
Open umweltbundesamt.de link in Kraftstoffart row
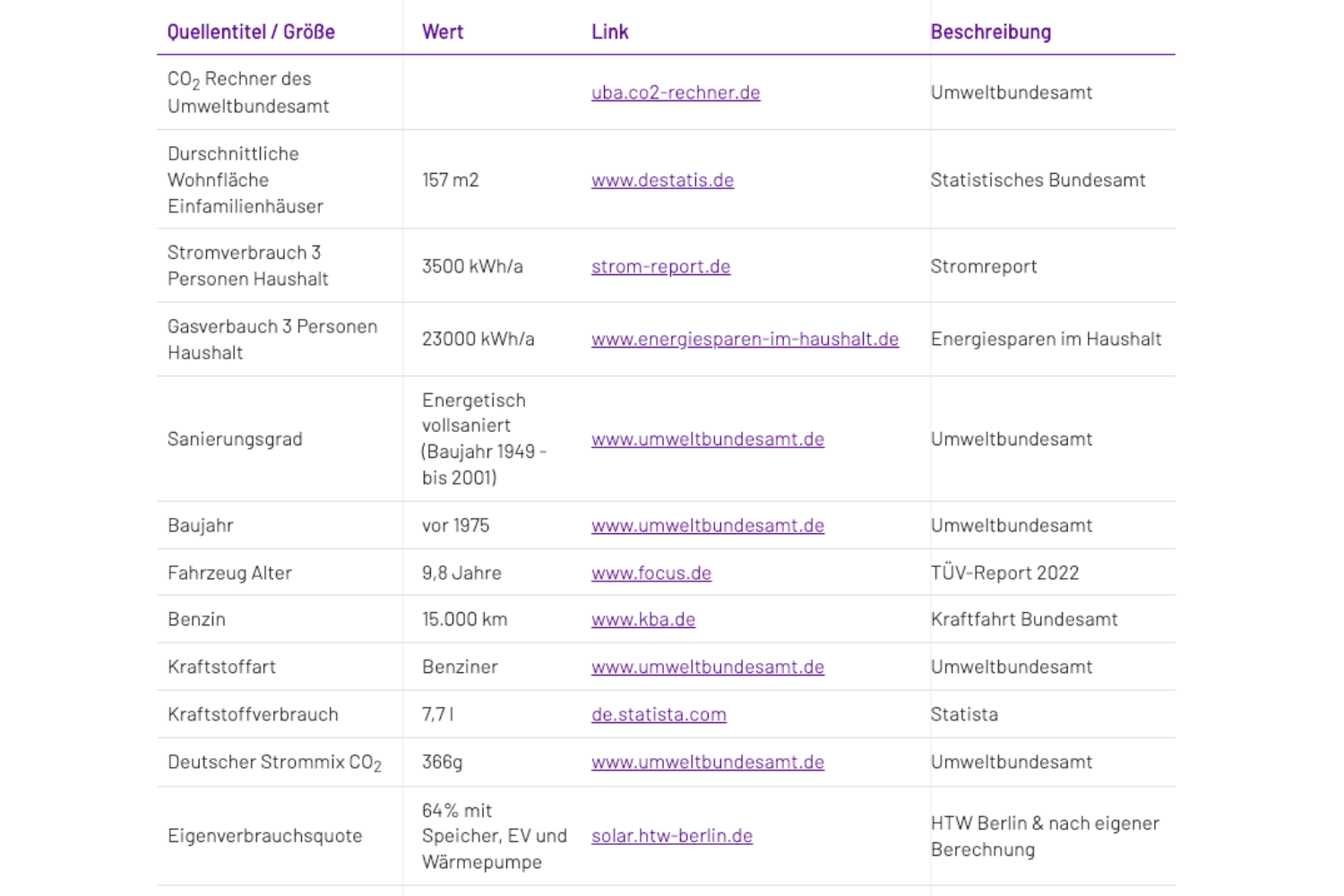708,667
